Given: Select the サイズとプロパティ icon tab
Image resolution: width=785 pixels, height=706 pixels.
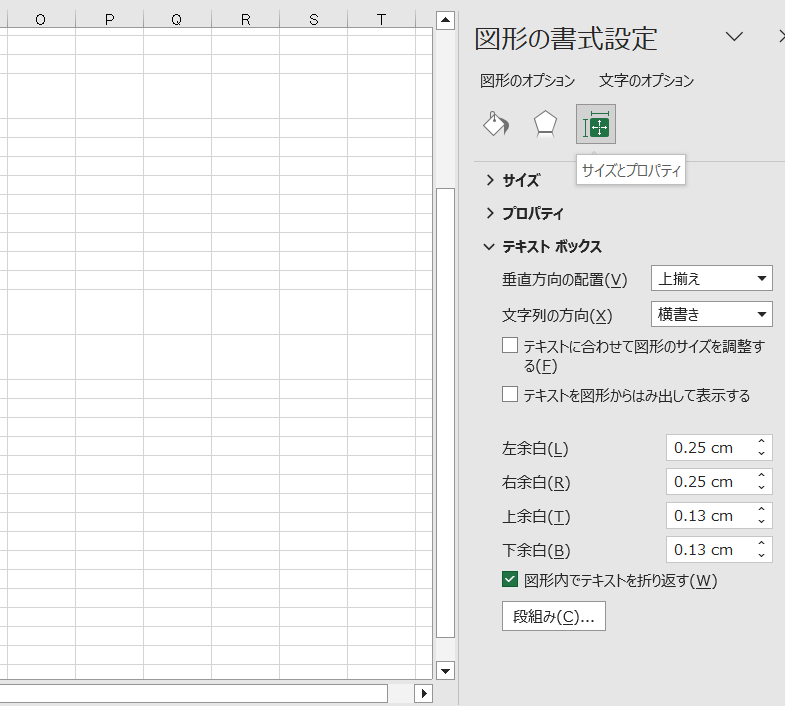Looking at the screenshot, I should [596, 124].
